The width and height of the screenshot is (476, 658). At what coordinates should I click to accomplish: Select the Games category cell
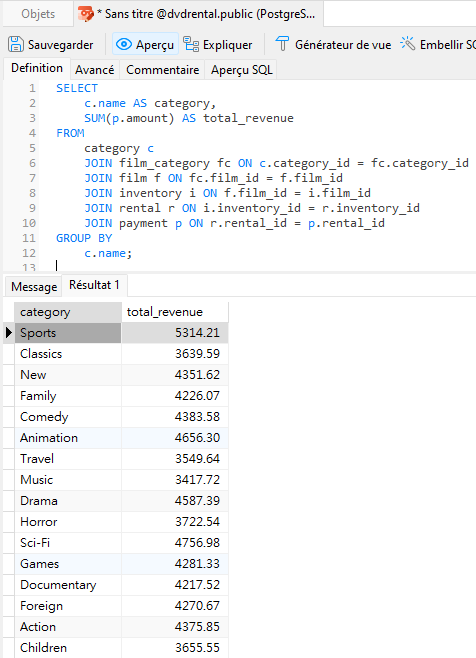coord(68,564)
